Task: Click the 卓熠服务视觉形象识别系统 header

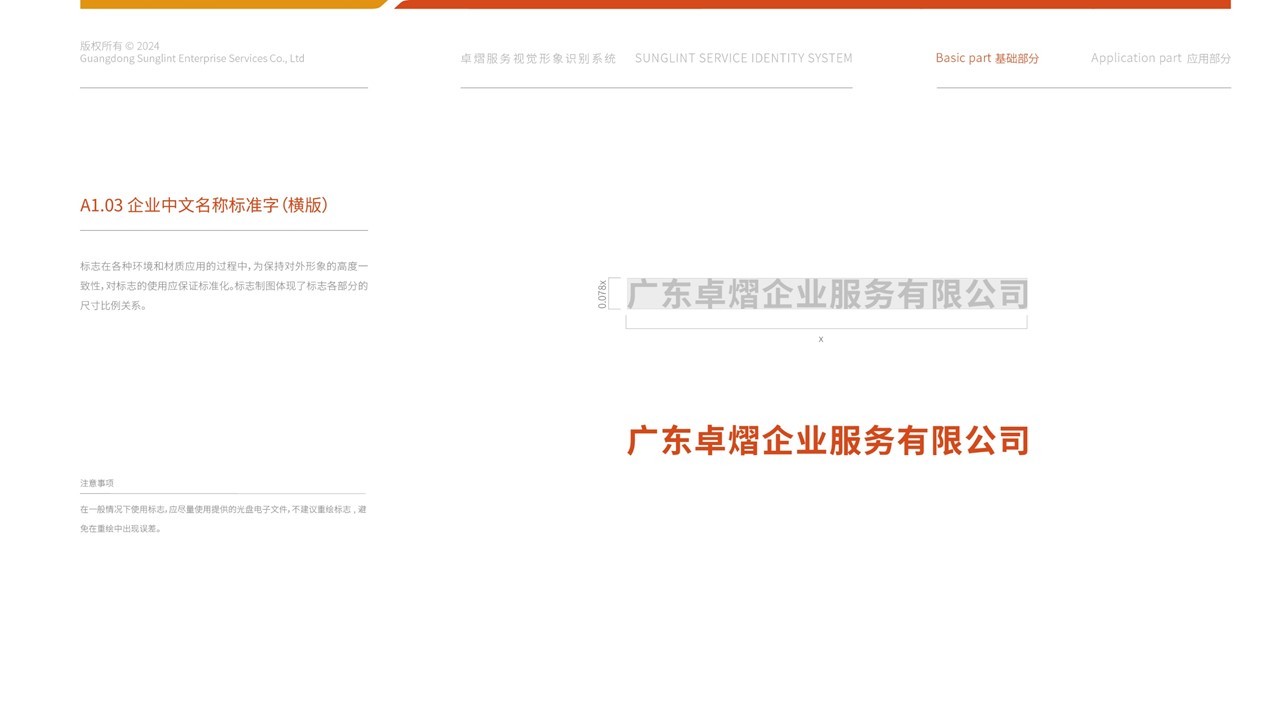Action: coord(538,58)
